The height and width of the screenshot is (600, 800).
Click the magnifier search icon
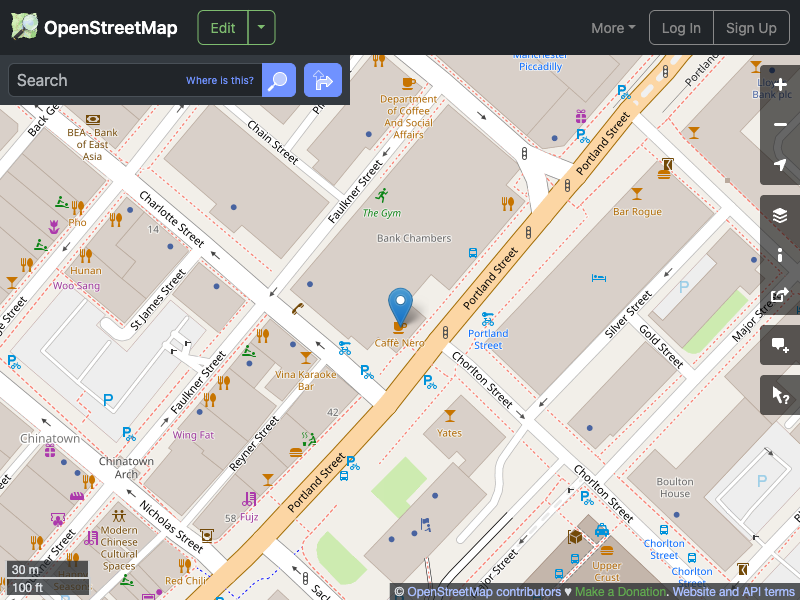278,80
